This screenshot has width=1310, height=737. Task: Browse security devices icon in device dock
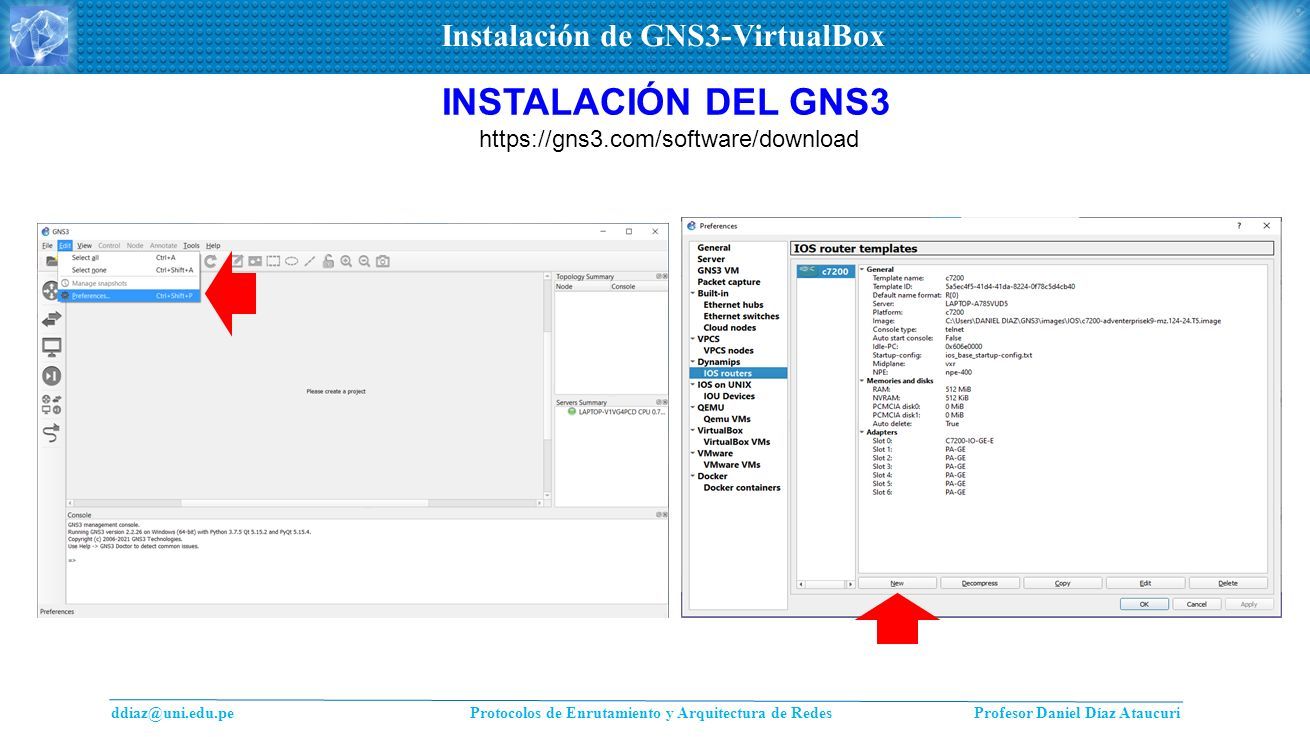[51, 376]
